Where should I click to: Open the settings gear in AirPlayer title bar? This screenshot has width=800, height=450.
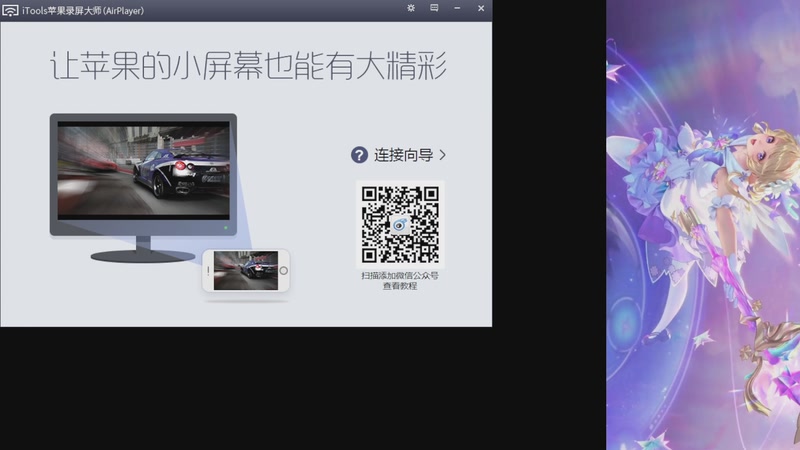click(411, 8)
